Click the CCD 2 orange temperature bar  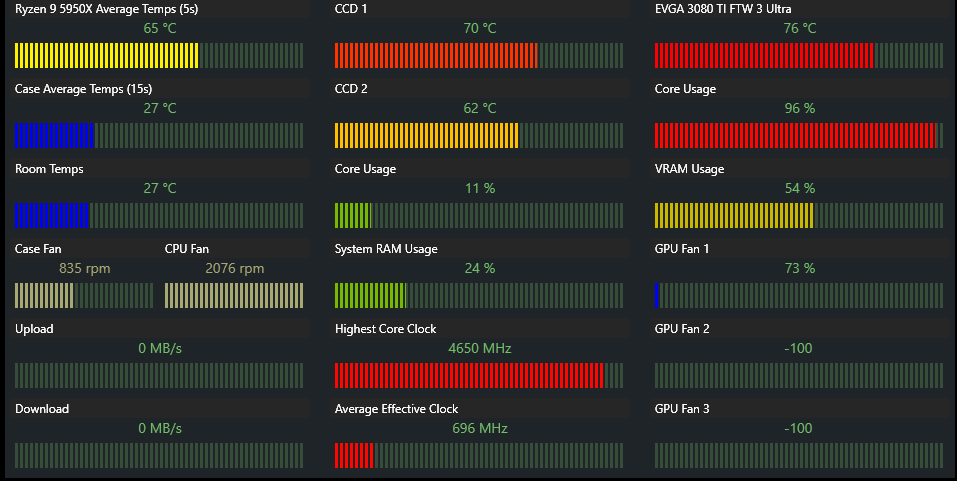[x=479, y=135]
